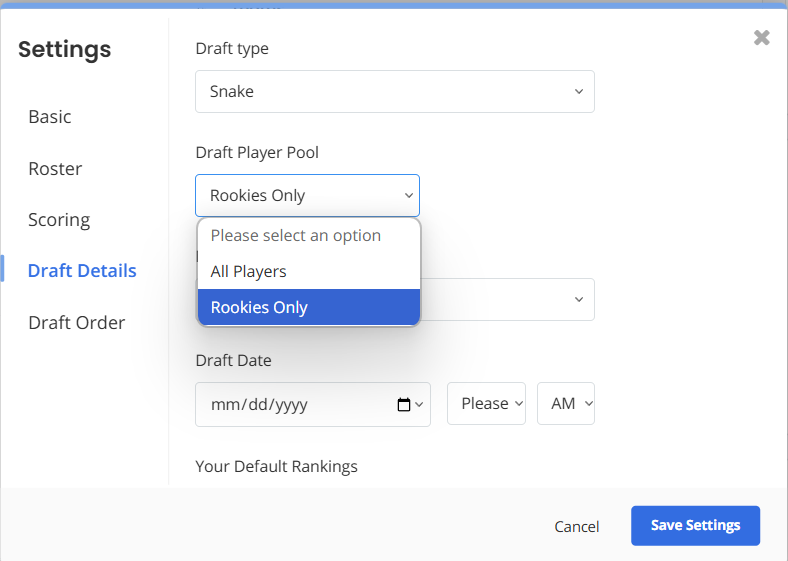Click the chevron on the Please time dropdown
Screen dimensions: 788x561
click(519, 404)
